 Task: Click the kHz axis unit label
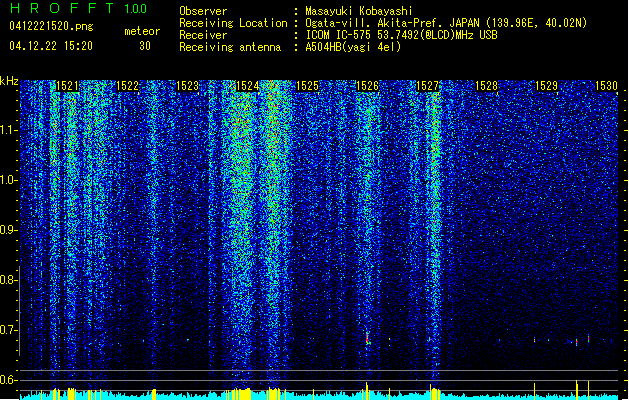[x=9, y=81]
